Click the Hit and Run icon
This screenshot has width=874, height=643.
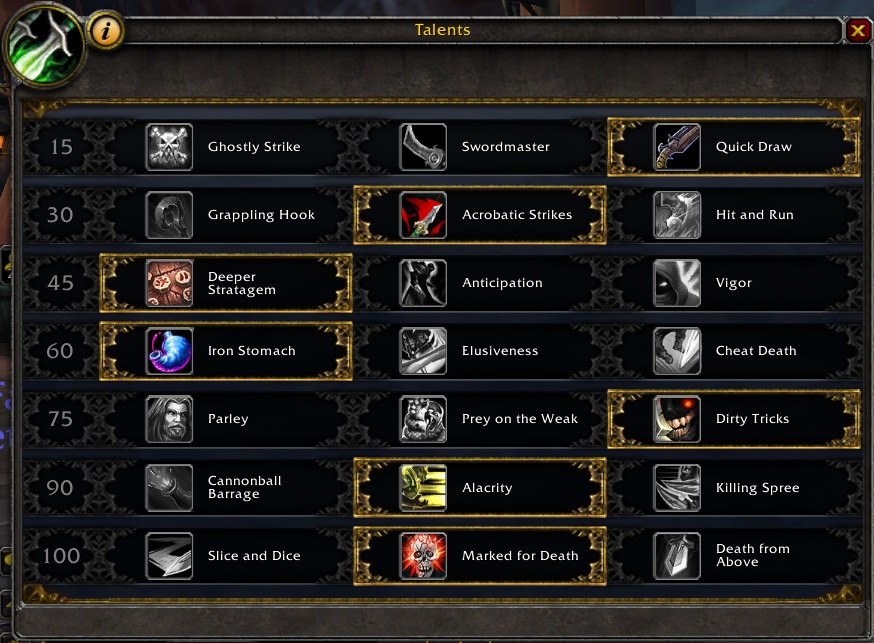(677, 215)
